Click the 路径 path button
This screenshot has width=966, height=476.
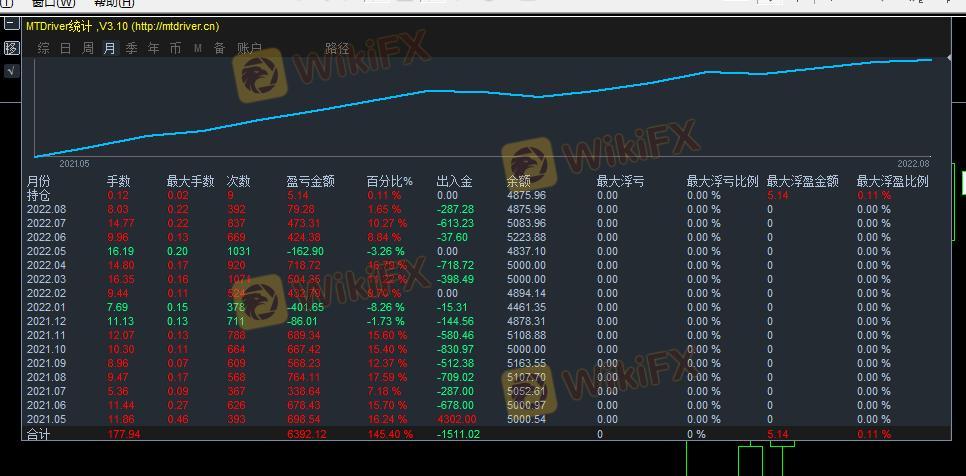pyautogui.click(x=337, y=48)
